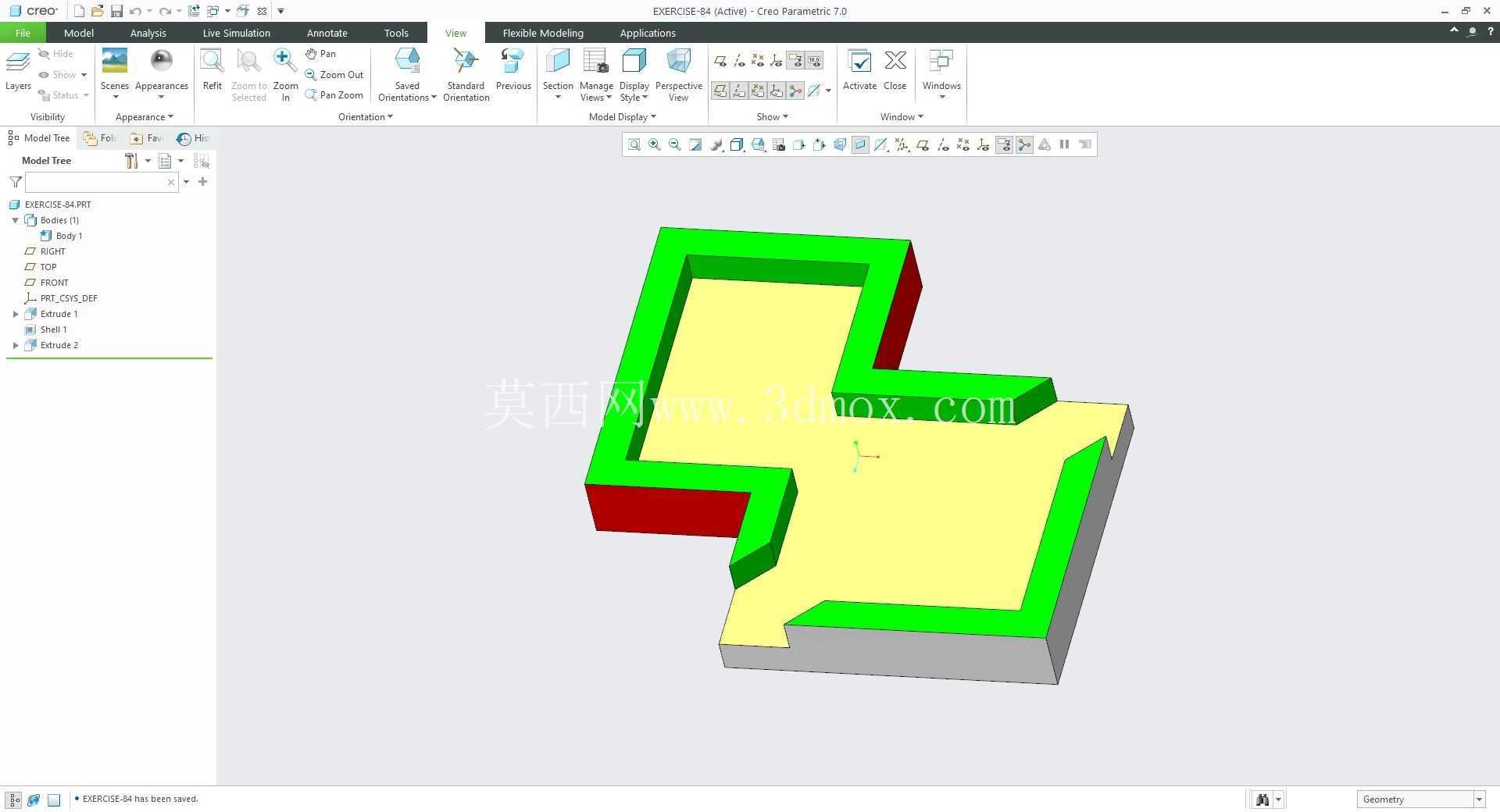Switch to the Flexible Modeling tab
Screen dimensions: 1500x812
tap(543, 33)
